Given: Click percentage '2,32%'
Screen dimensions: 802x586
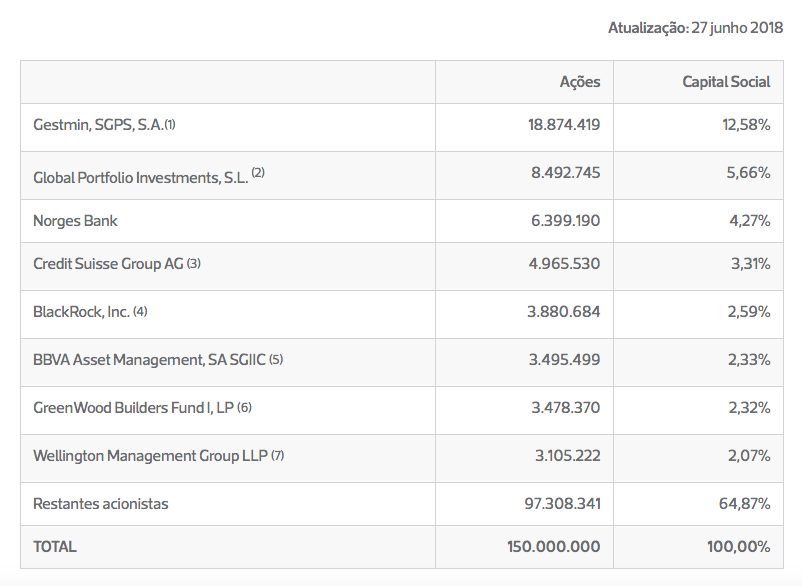Looking at the screenshot, I should tap(749, 408).
